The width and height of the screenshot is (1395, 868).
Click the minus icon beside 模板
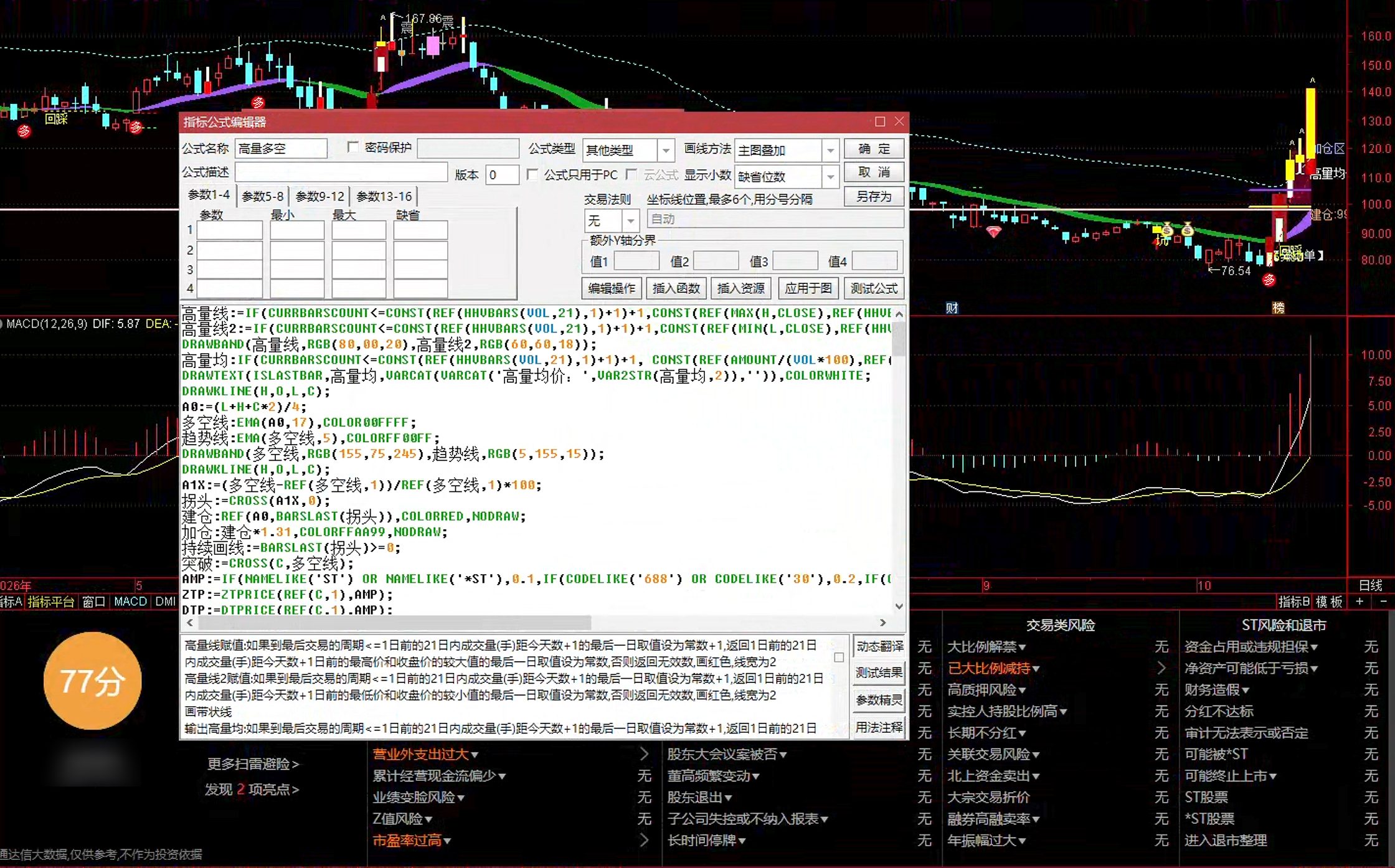pyautogui.click(x=1384, y=601)
